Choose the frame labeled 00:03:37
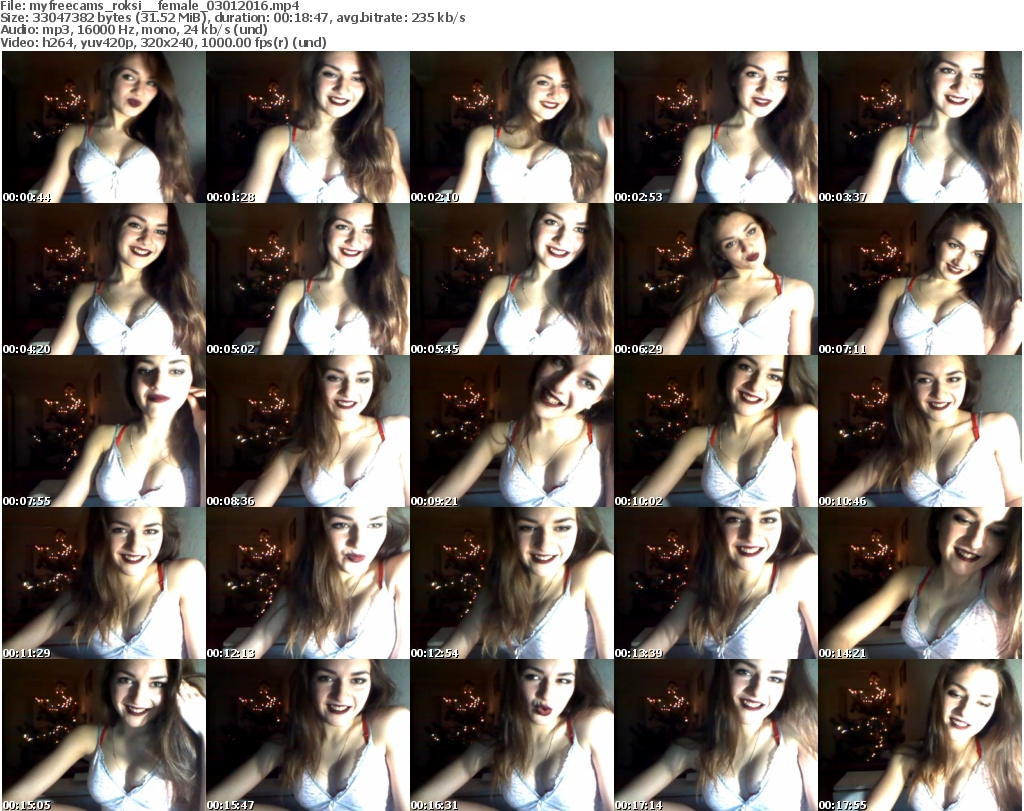Viewport: 1024px width, 811px height. point(920,127)
